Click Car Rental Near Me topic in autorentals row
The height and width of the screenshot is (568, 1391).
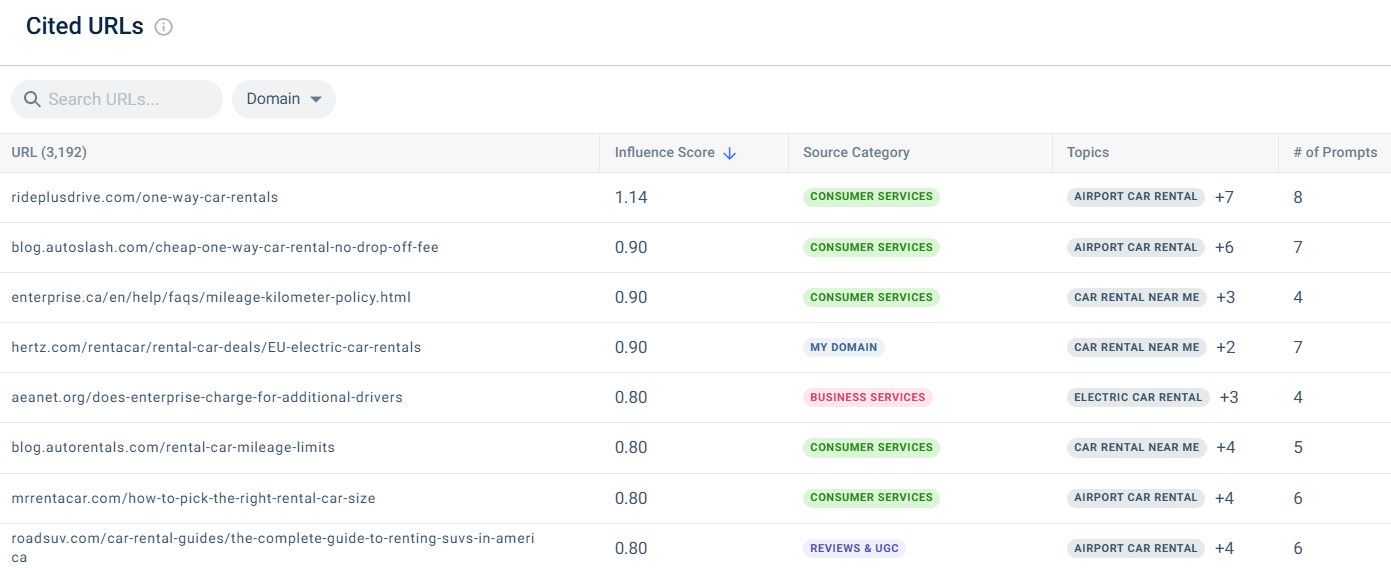click(1137, 447)
